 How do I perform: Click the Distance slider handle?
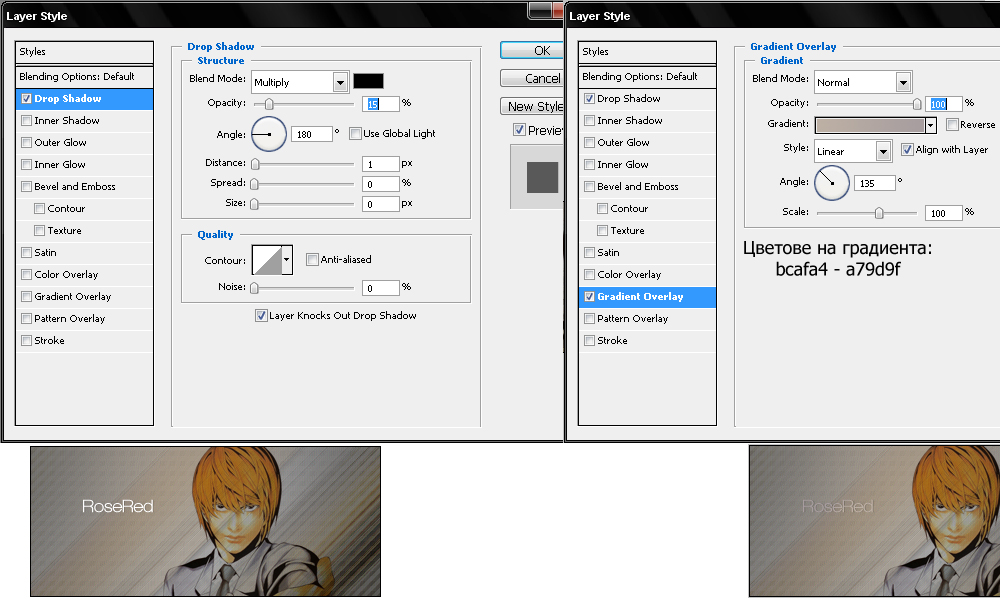pyautogui.click(x=255, y=165)
